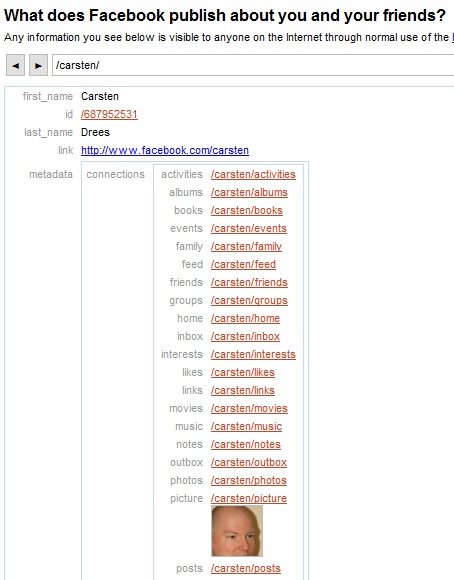
Task: Select the /carsten/movies link
Action: [x=249, y=408]
